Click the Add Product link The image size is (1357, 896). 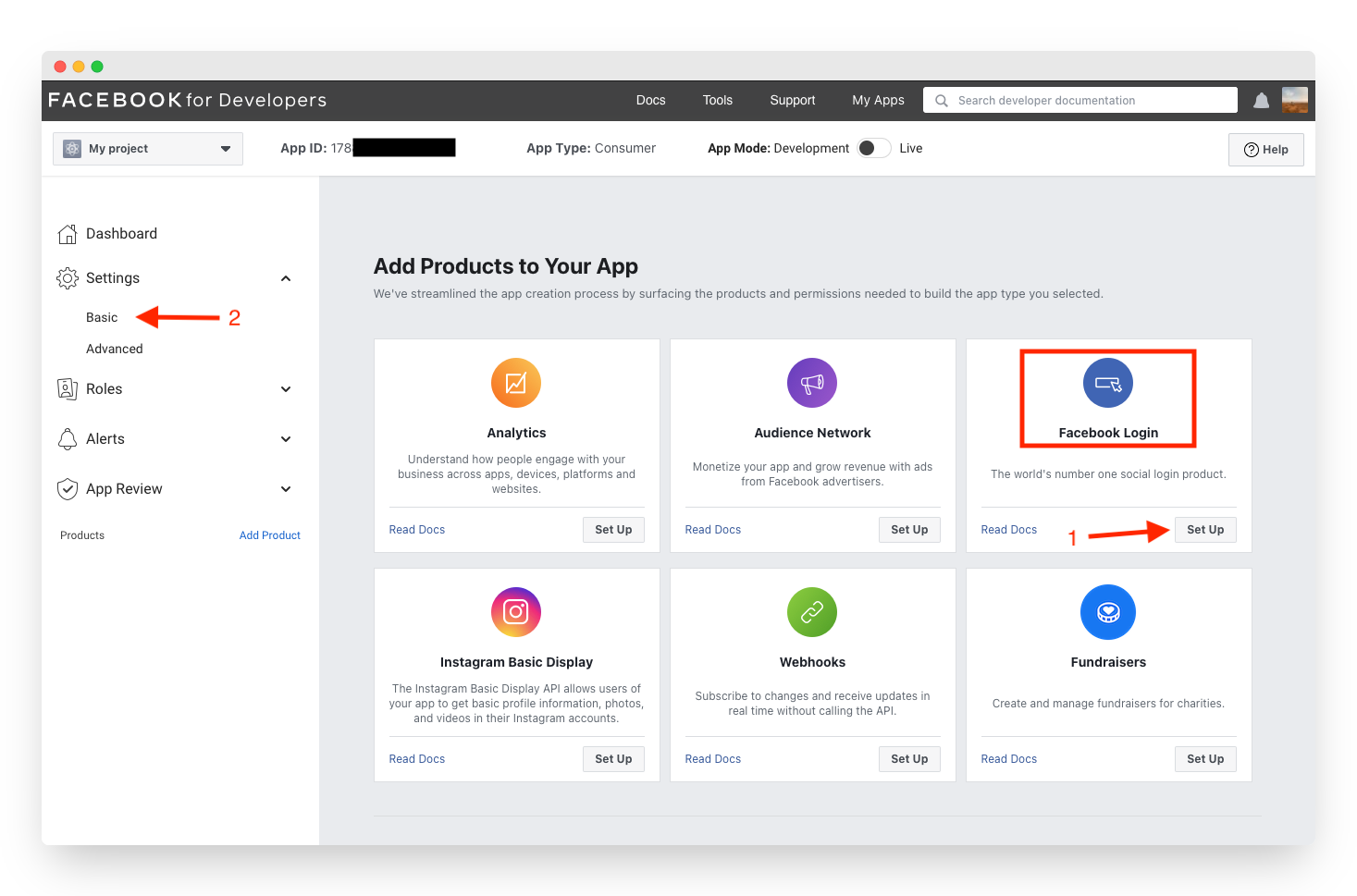(x=270, y=535)
